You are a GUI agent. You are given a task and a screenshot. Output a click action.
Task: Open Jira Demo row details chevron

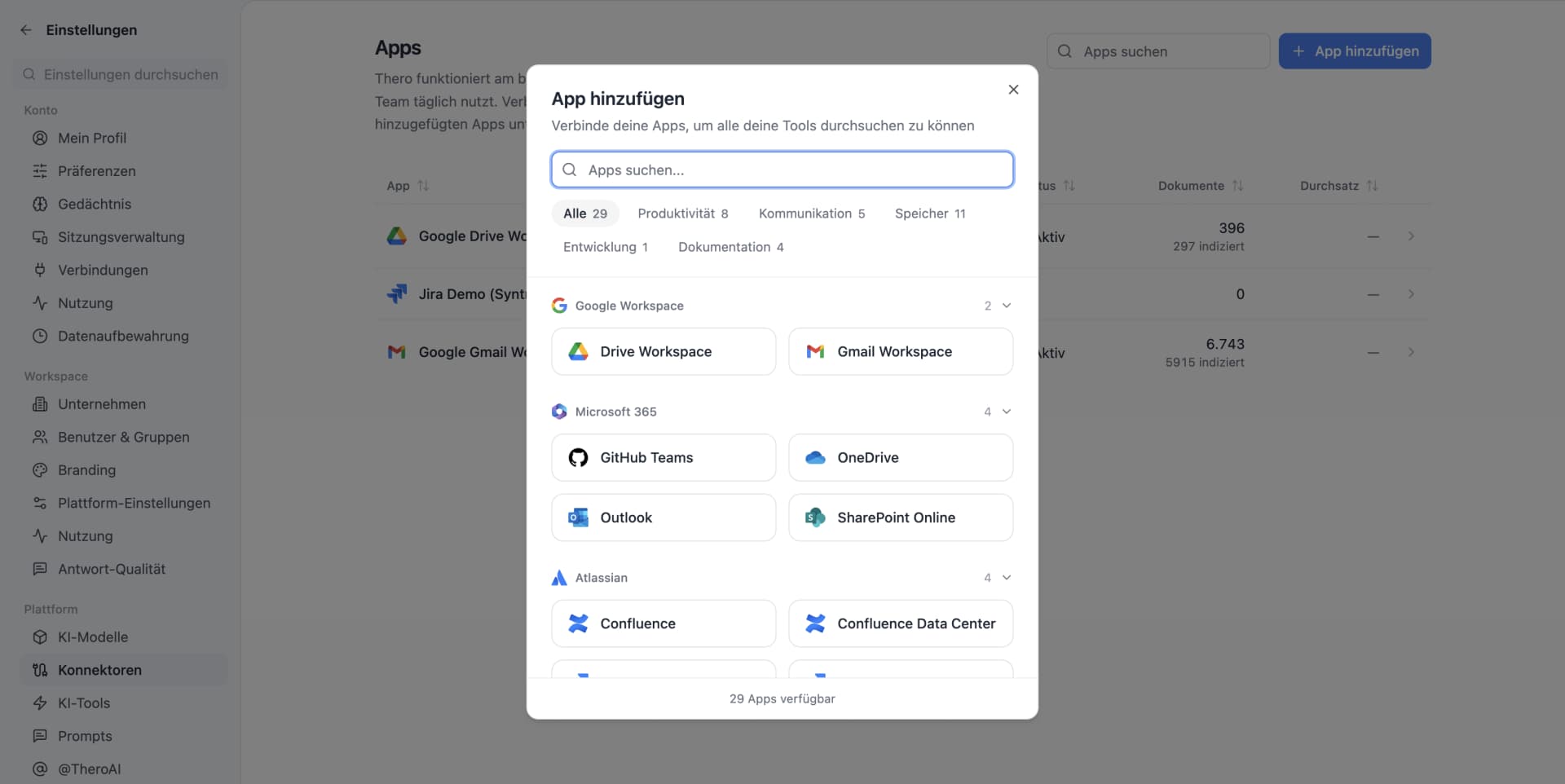tap(1411, 294)
